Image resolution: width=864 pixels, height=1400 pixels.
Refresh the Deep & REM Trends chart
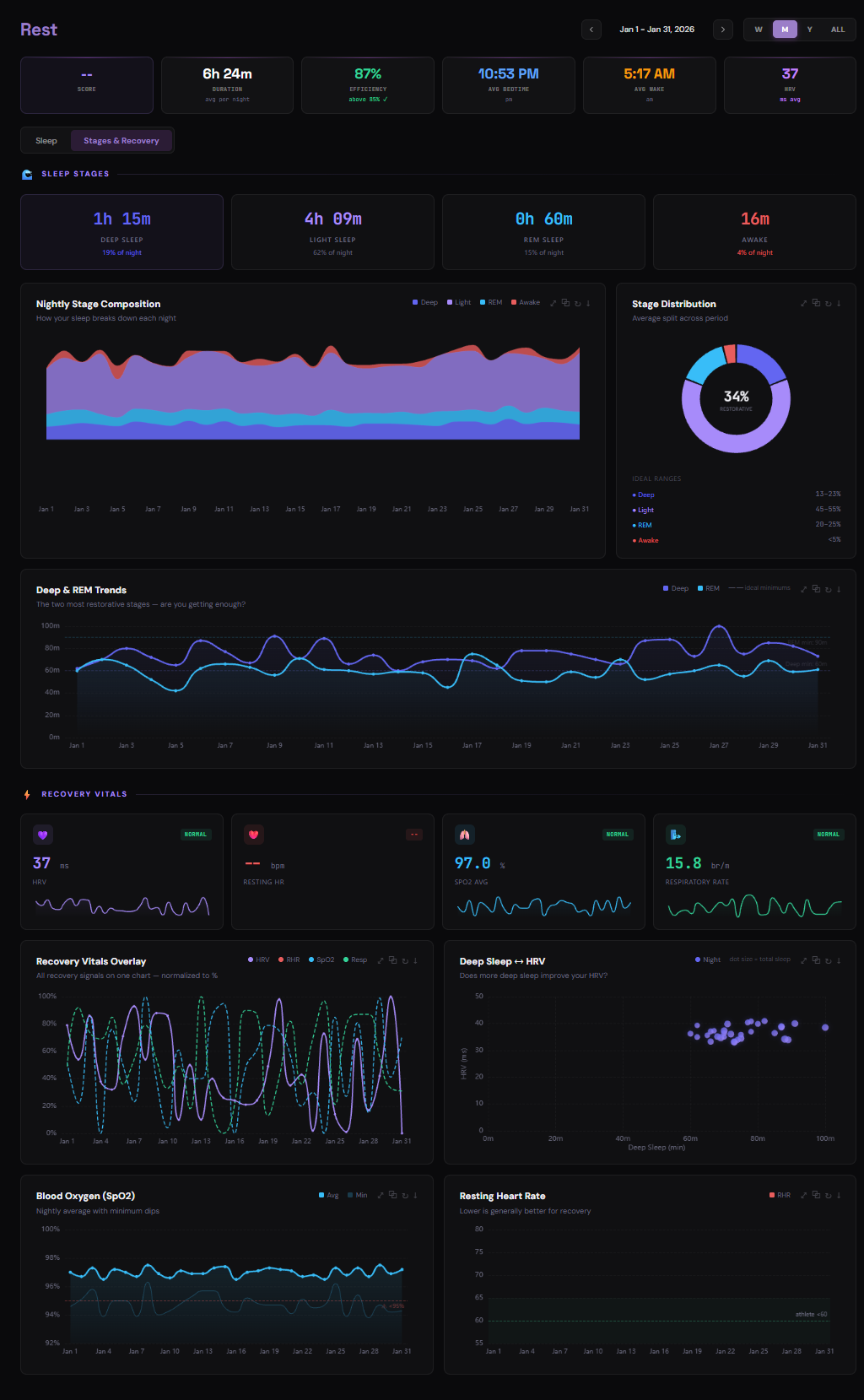click(x=828, y=589)
